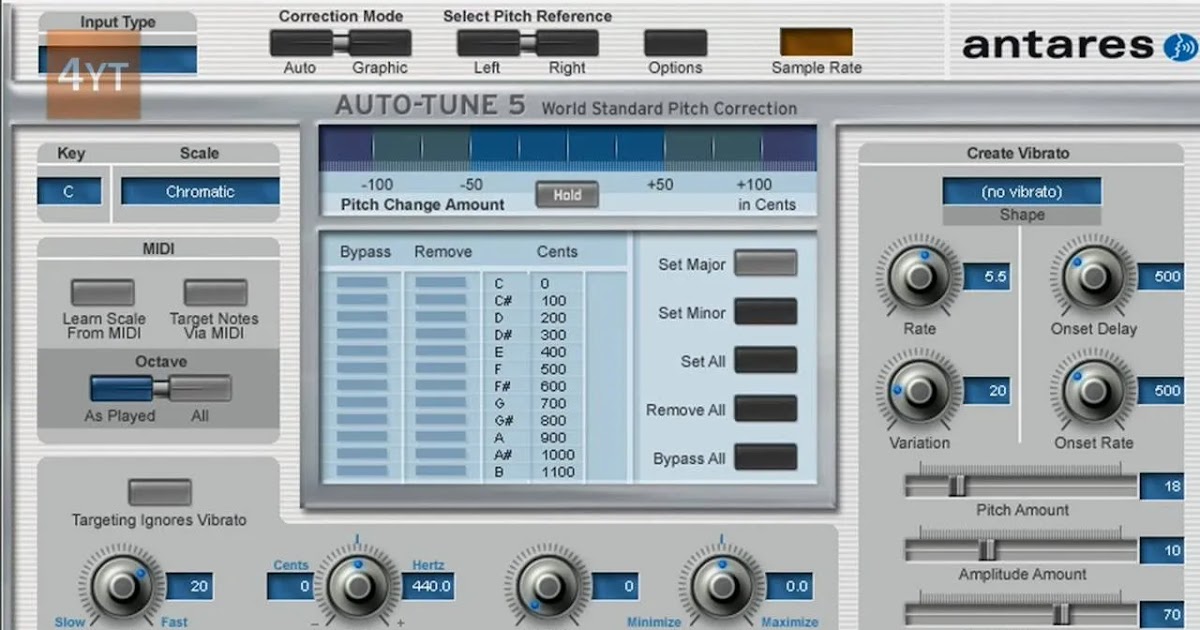Click the Sample Rate display
This screenshot has height=630, width=1200.
pos(816,42)
